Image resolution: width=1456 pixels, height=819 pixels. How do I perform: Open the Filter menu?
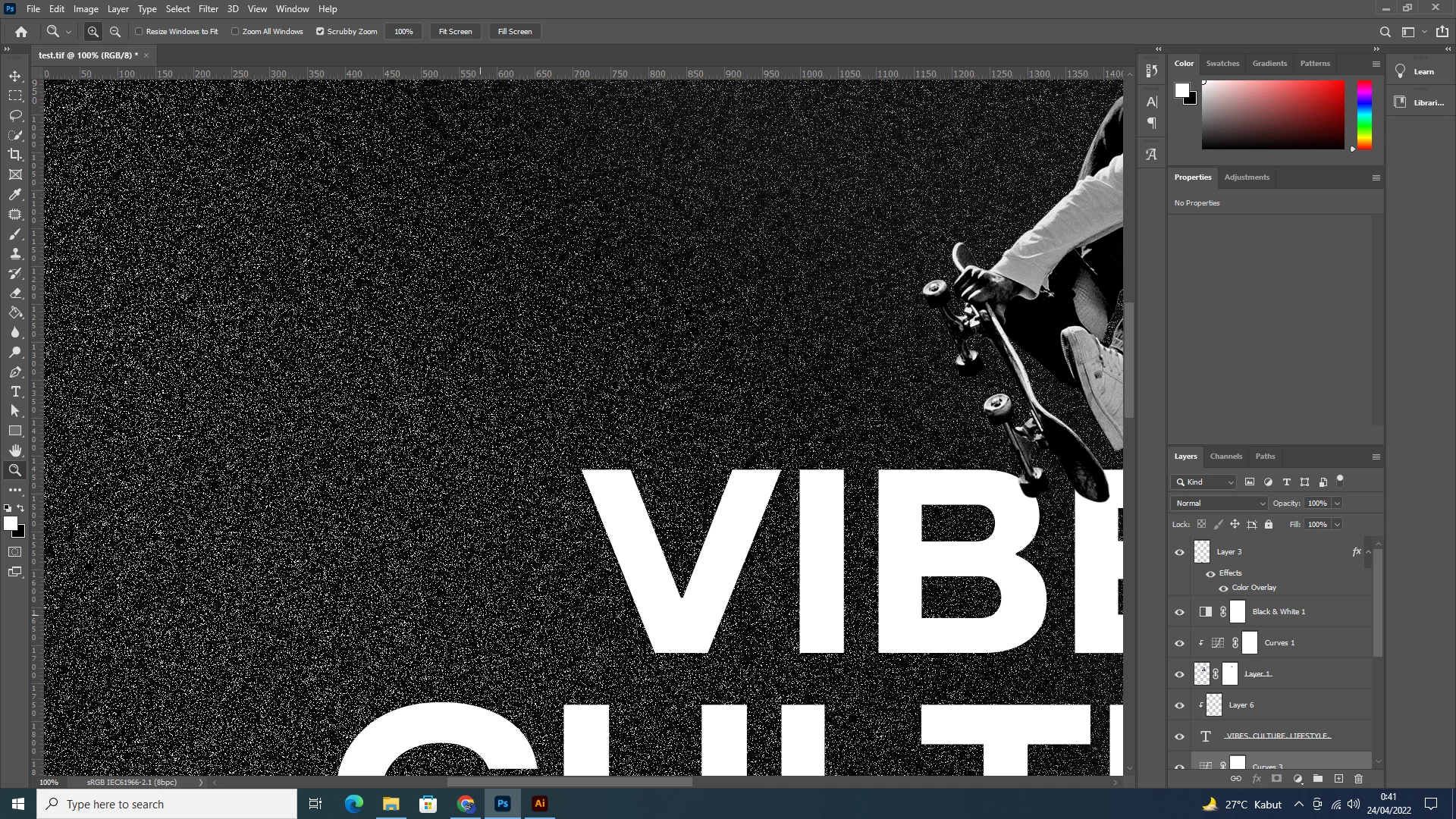click(208, 9)
